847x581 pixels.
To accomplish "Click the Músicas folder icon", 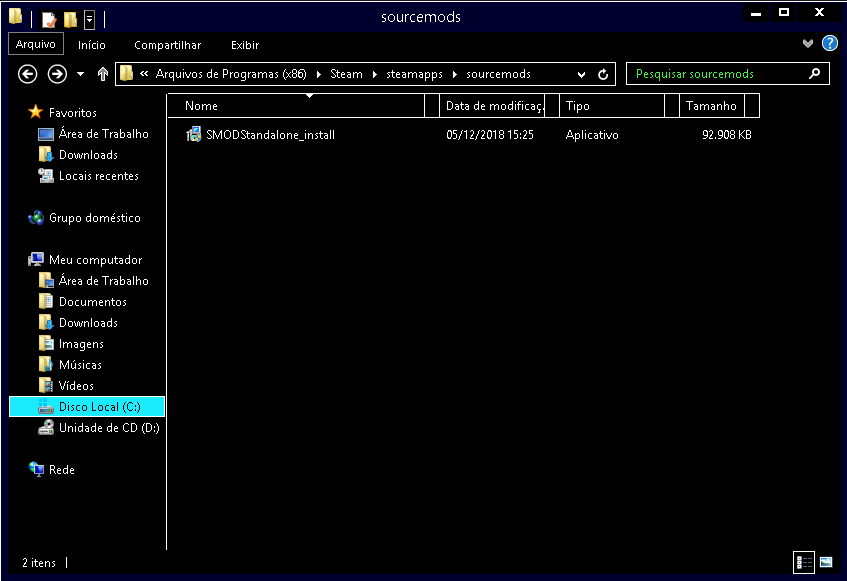I will click(46, 364).
